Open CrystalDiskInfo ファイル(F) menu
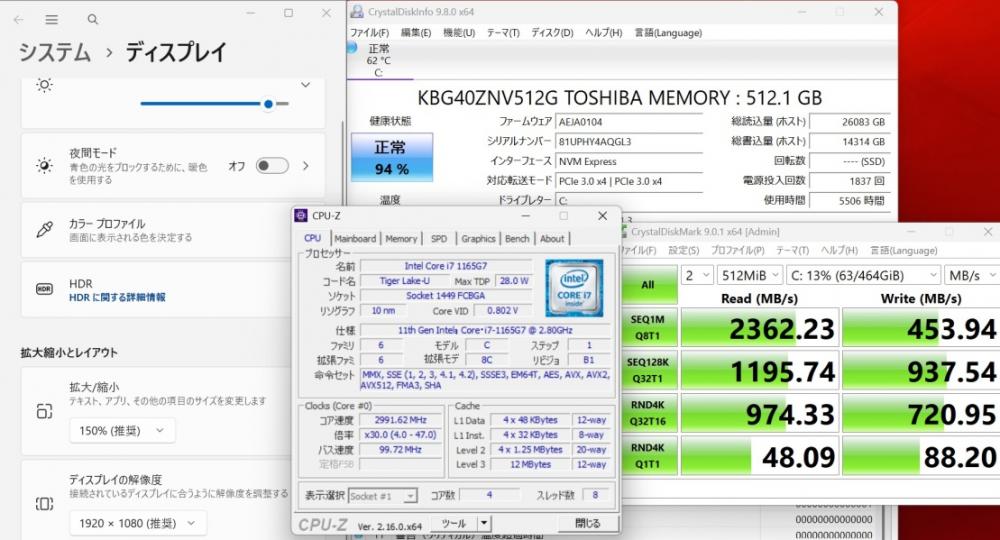 (x=369, y=33)
